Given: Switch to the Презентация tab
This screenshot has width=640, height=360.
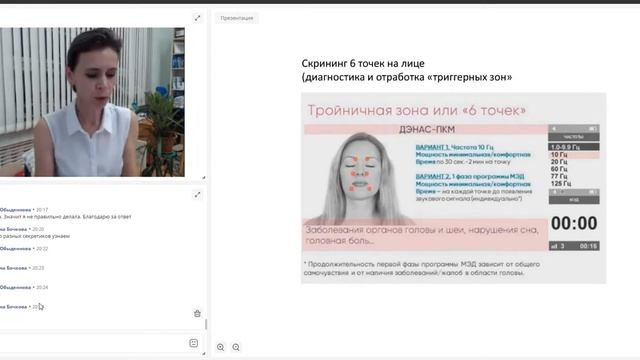Looking at the screenshot, I should tap(237, 18).
